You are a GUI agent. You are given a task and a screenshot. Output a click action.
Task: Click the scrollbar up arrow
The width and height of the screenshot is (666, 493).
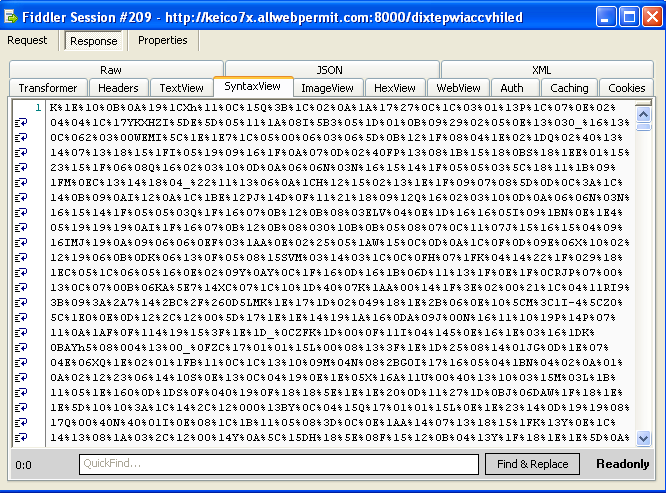click(x=644, y=106)
